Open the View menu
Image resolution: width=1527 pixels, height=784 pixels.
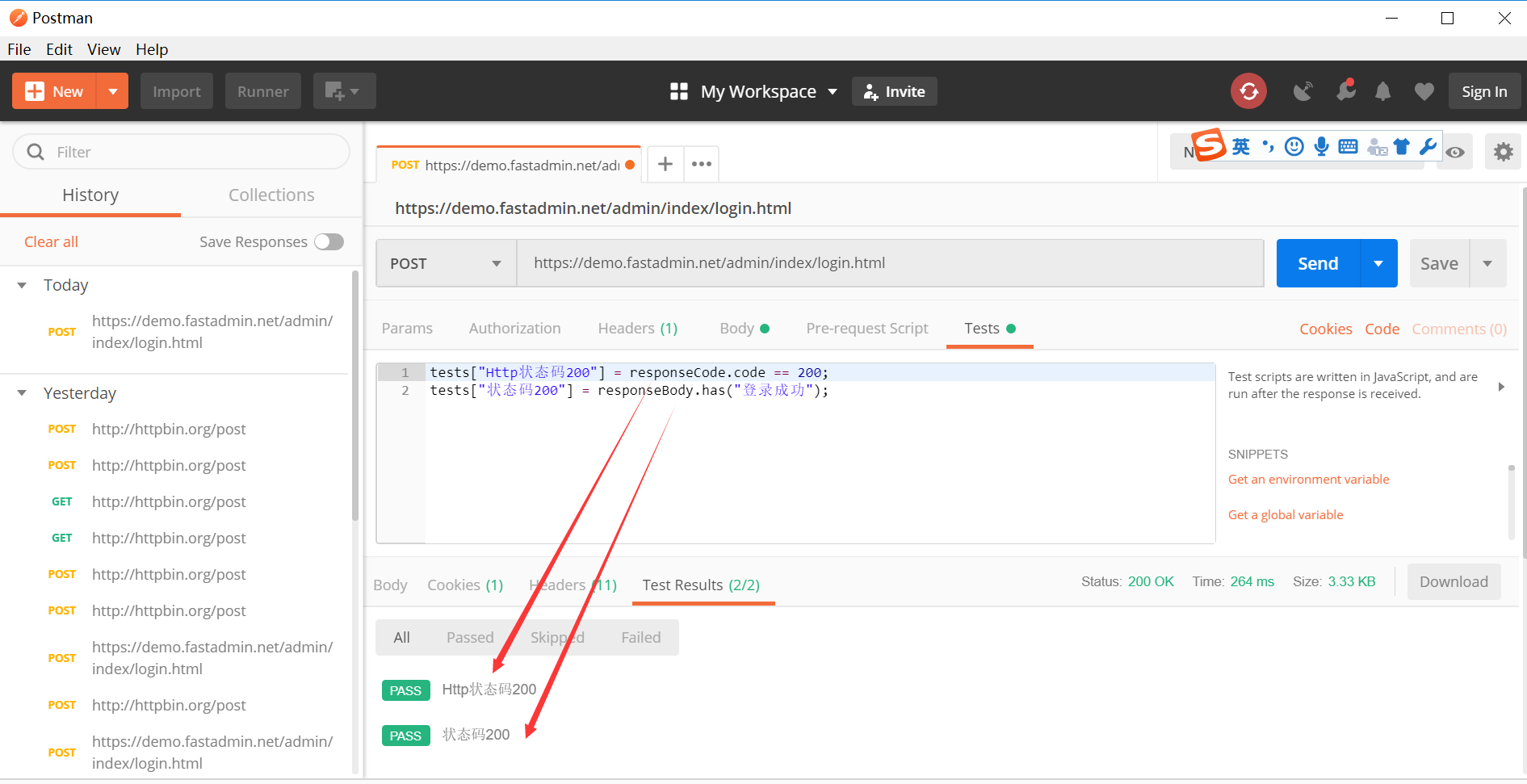point(104,49)
